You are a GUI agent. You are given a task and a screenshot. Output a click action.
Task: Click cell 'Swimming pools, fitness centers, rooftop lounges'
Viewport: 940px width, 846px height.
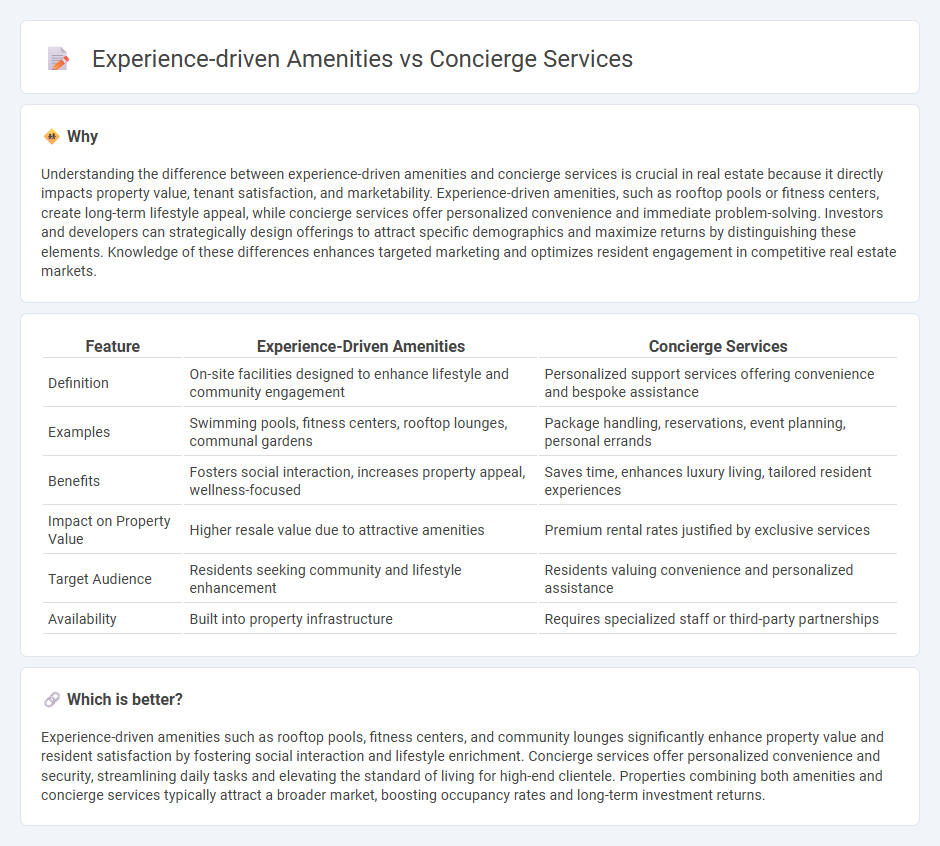coord(361,432)
